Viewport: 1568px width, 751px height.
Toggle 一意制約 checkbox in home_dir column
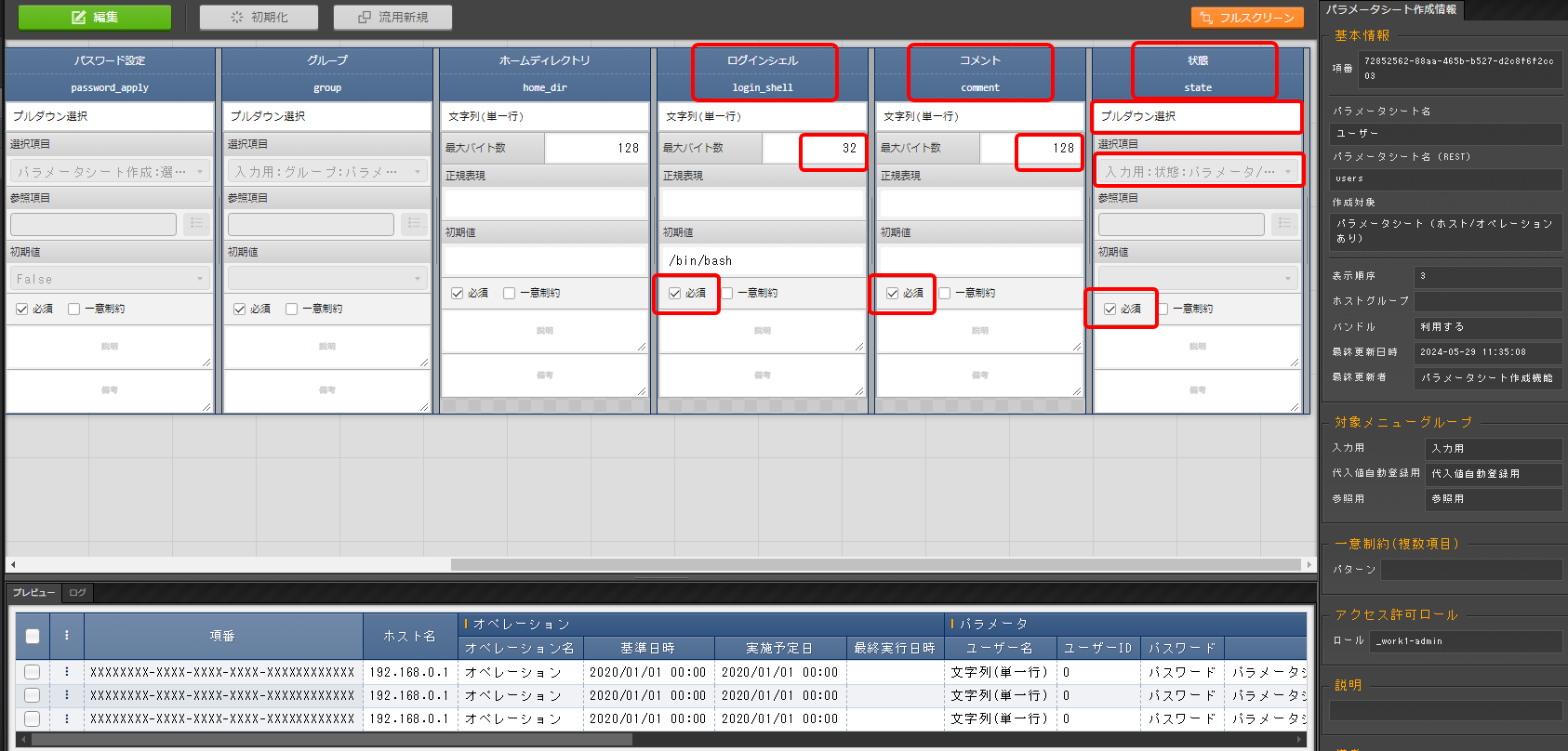coord(509,293)
